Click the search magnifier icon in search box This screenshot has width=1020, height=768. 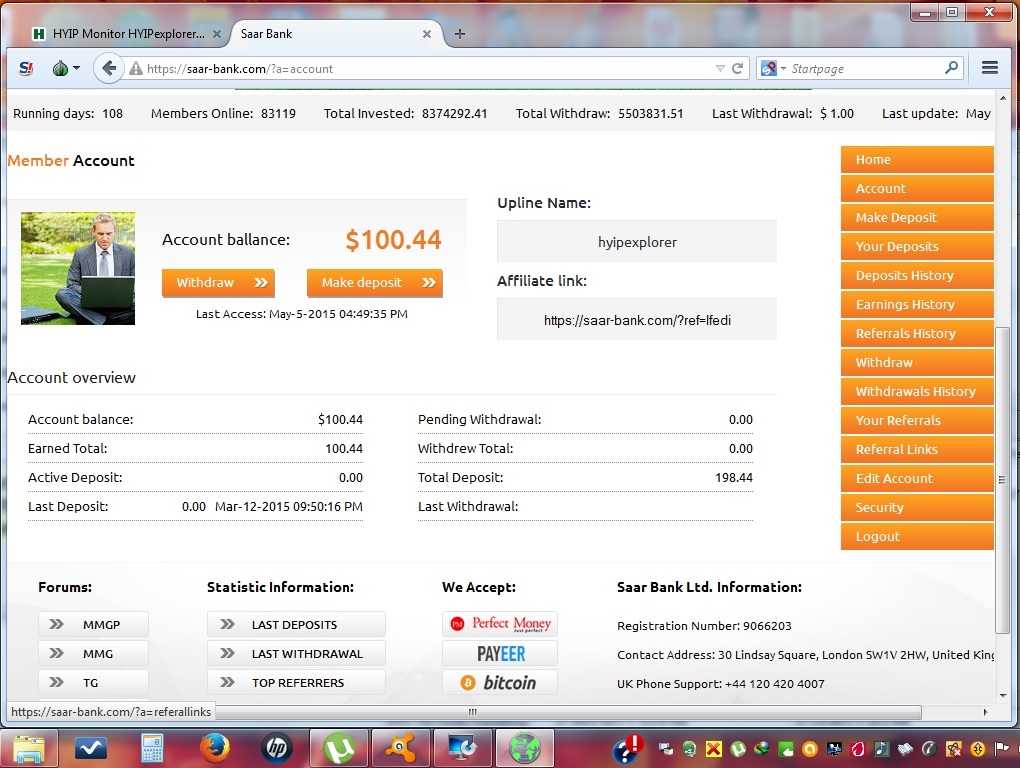(x=951, y=69)
